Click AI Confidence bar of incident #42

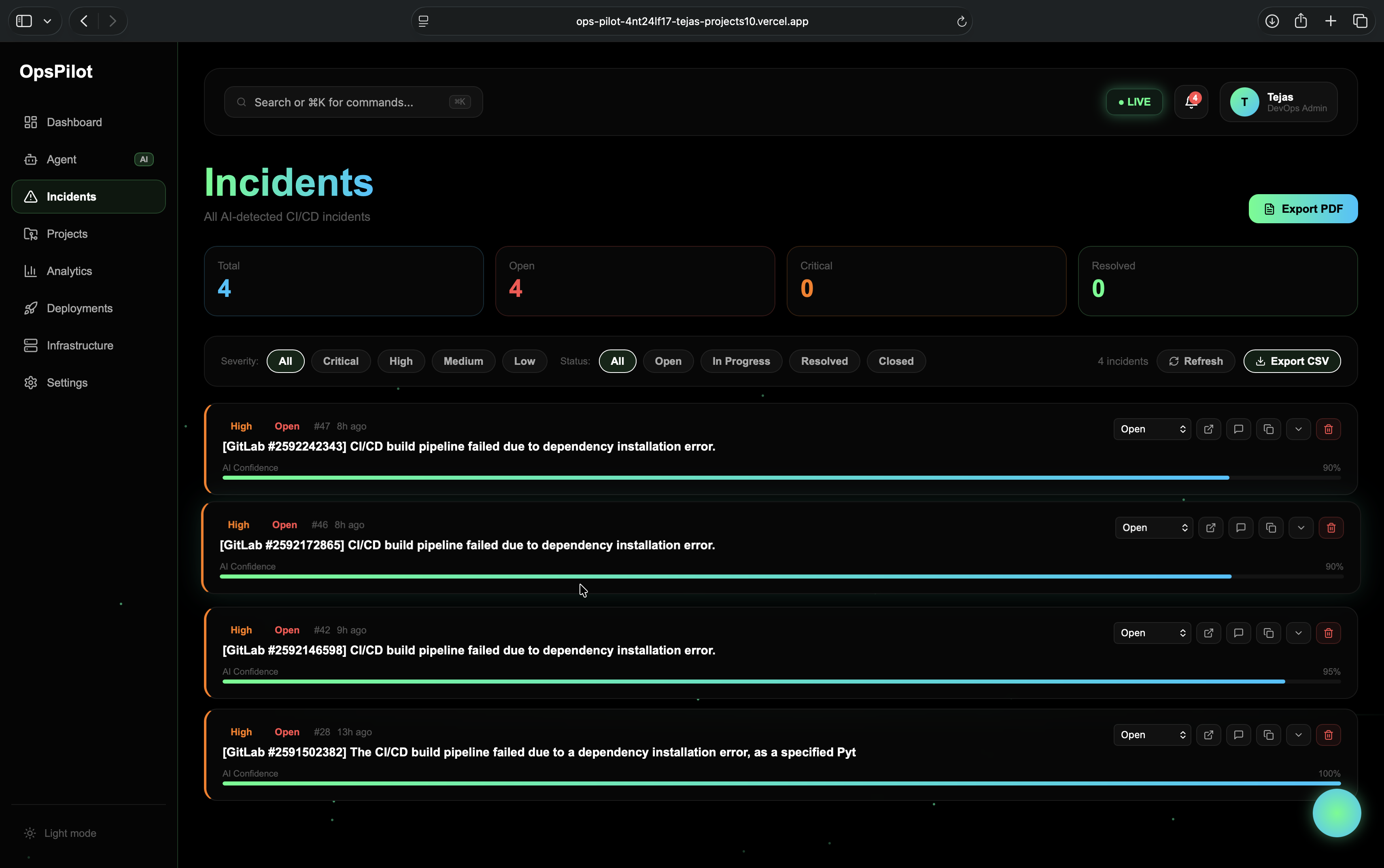(781, 682)
